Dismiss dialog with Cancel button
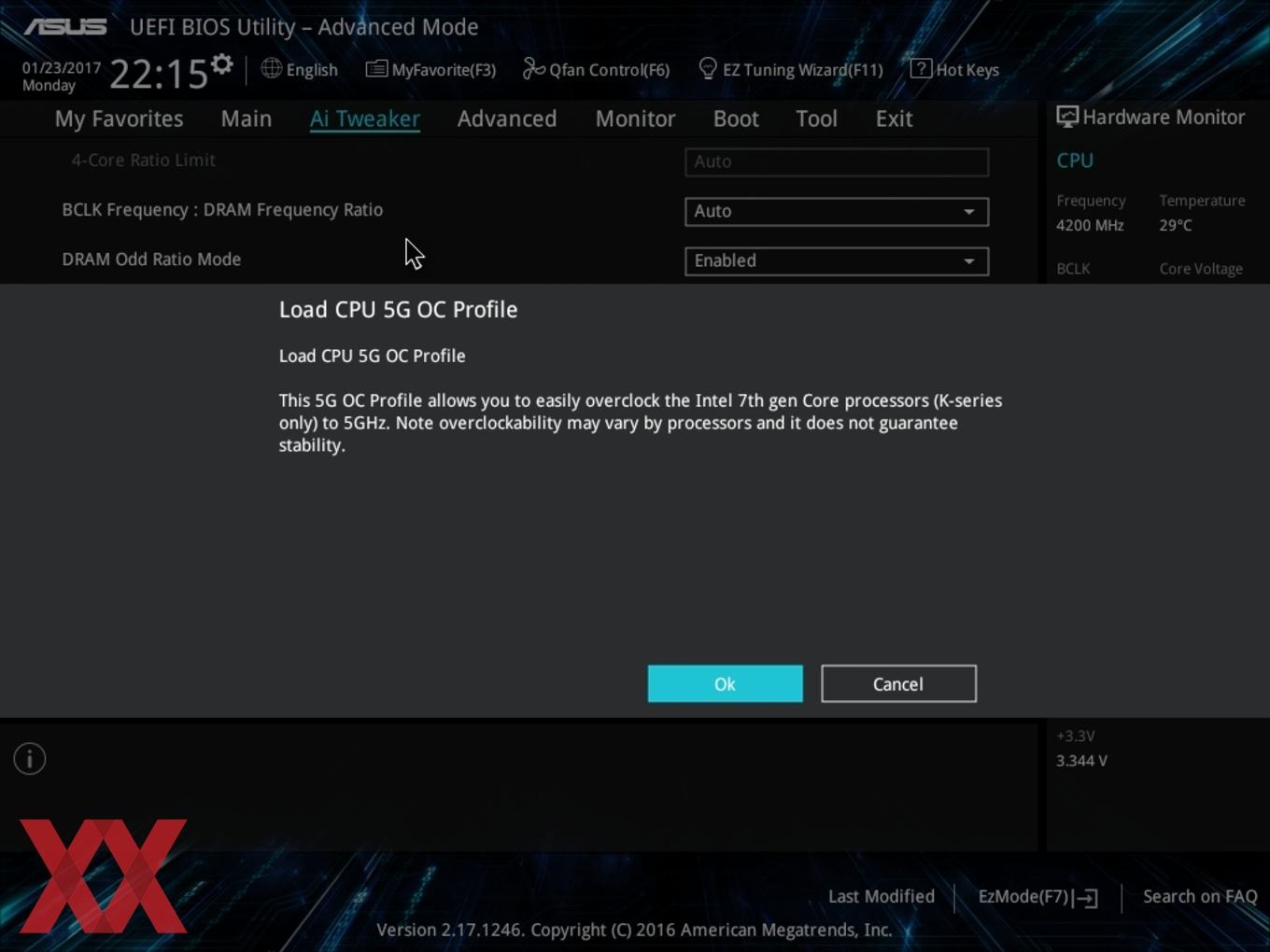This screenshot has height=952, width=1270. click(898, 684)
